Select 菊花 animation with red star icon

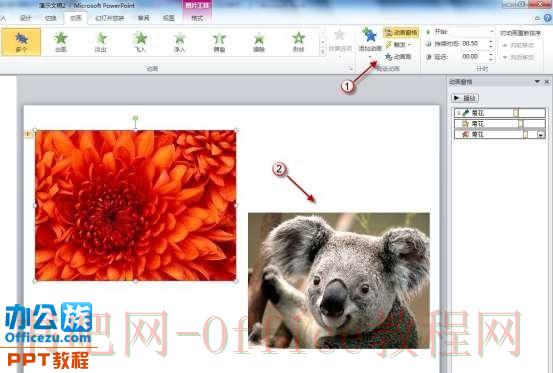pyautogui.click(x=499, y=134)
